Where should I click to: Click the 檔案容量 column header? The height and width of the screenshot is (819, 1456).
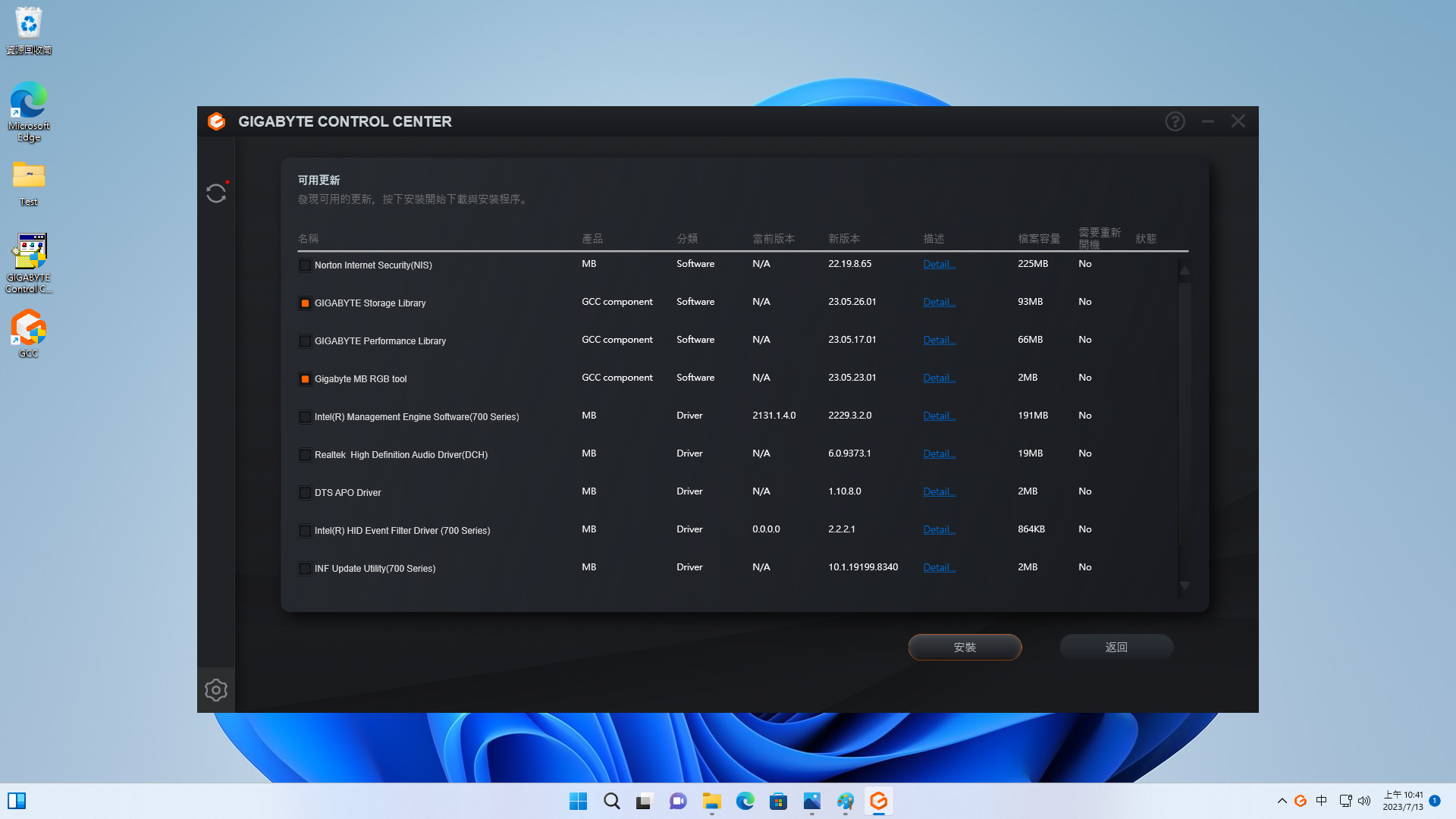point(1039,238)
